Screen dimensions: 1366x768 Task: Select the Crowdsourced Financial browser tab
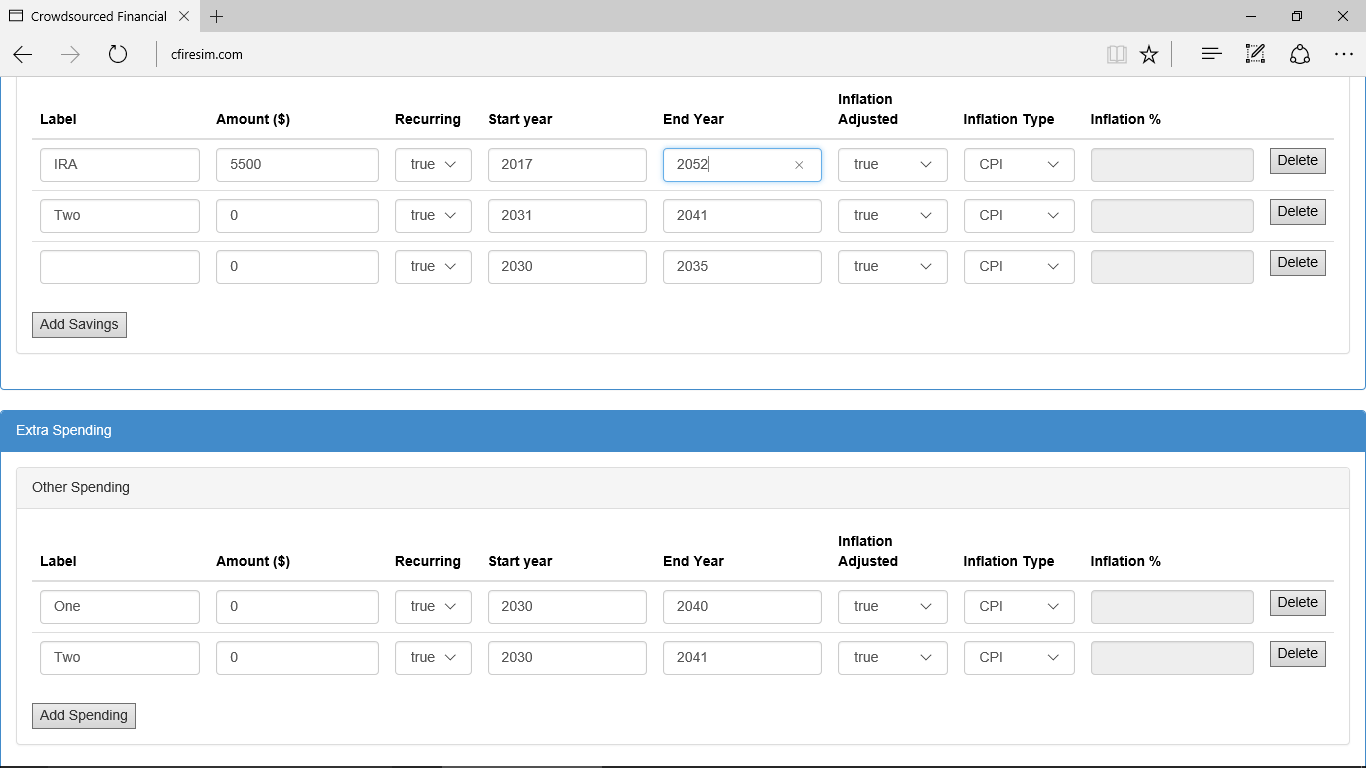(x=98, y=17)
